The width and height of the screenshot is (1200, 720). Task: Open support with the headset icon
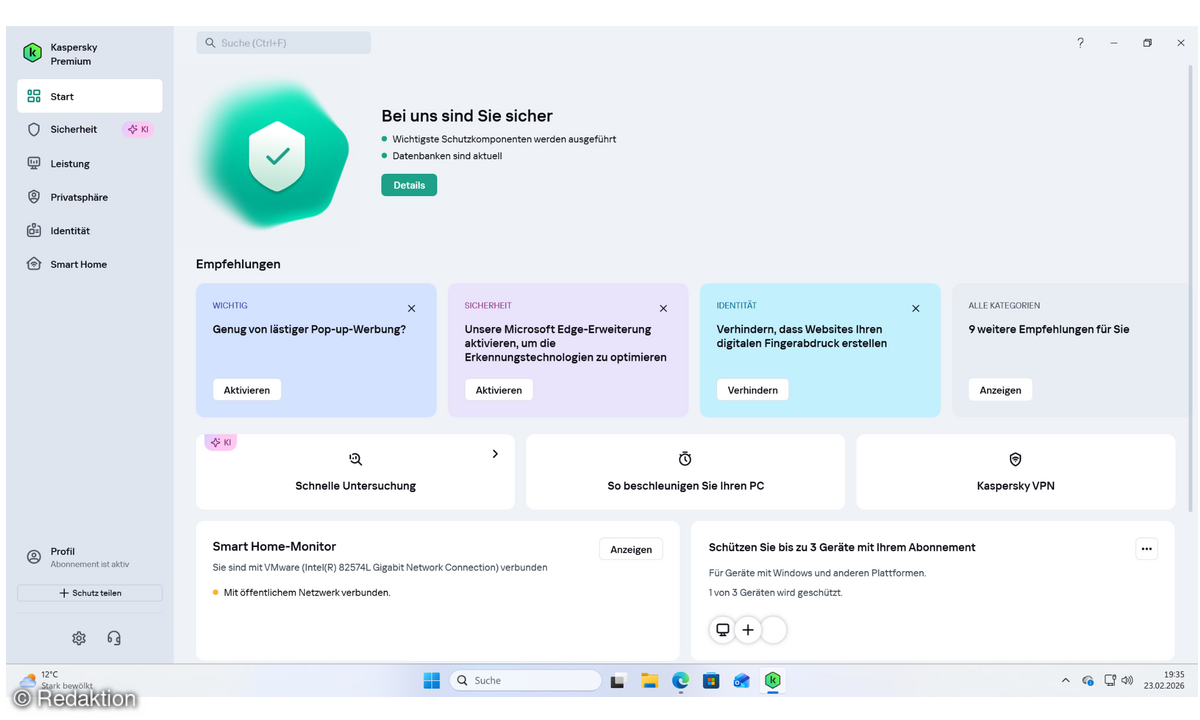point(113,637)
